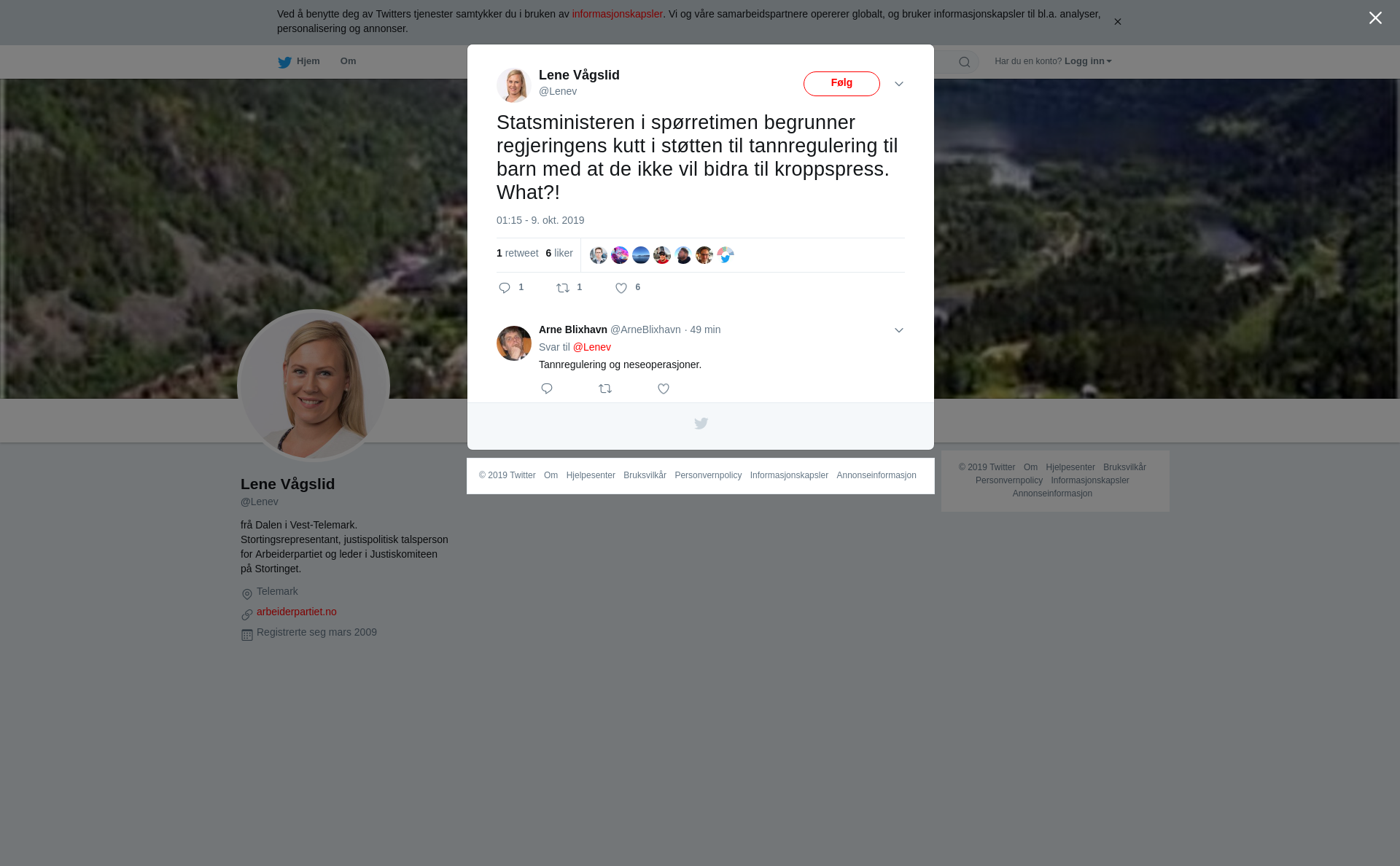Expand options chevron on Arne Blixhavn's reply
Image resolution: width=1400 pixels, height=866 pixels.
tap(899, 330)
